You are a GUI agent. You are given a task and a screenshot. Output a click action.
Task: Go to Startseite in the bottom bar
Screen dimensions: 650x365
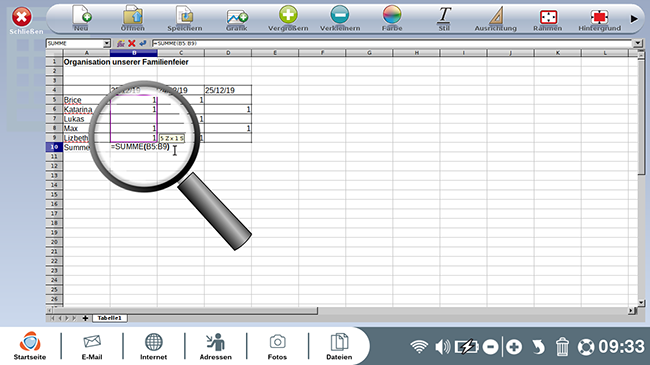pyautogui.click(x=30, y=346)
